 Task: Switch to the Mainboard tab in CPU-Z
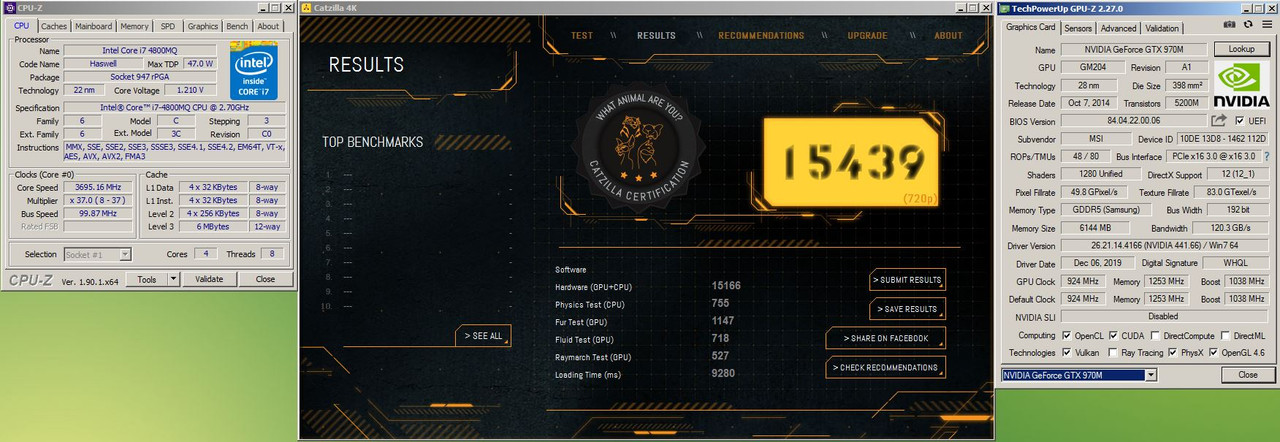tap(94, 26)
